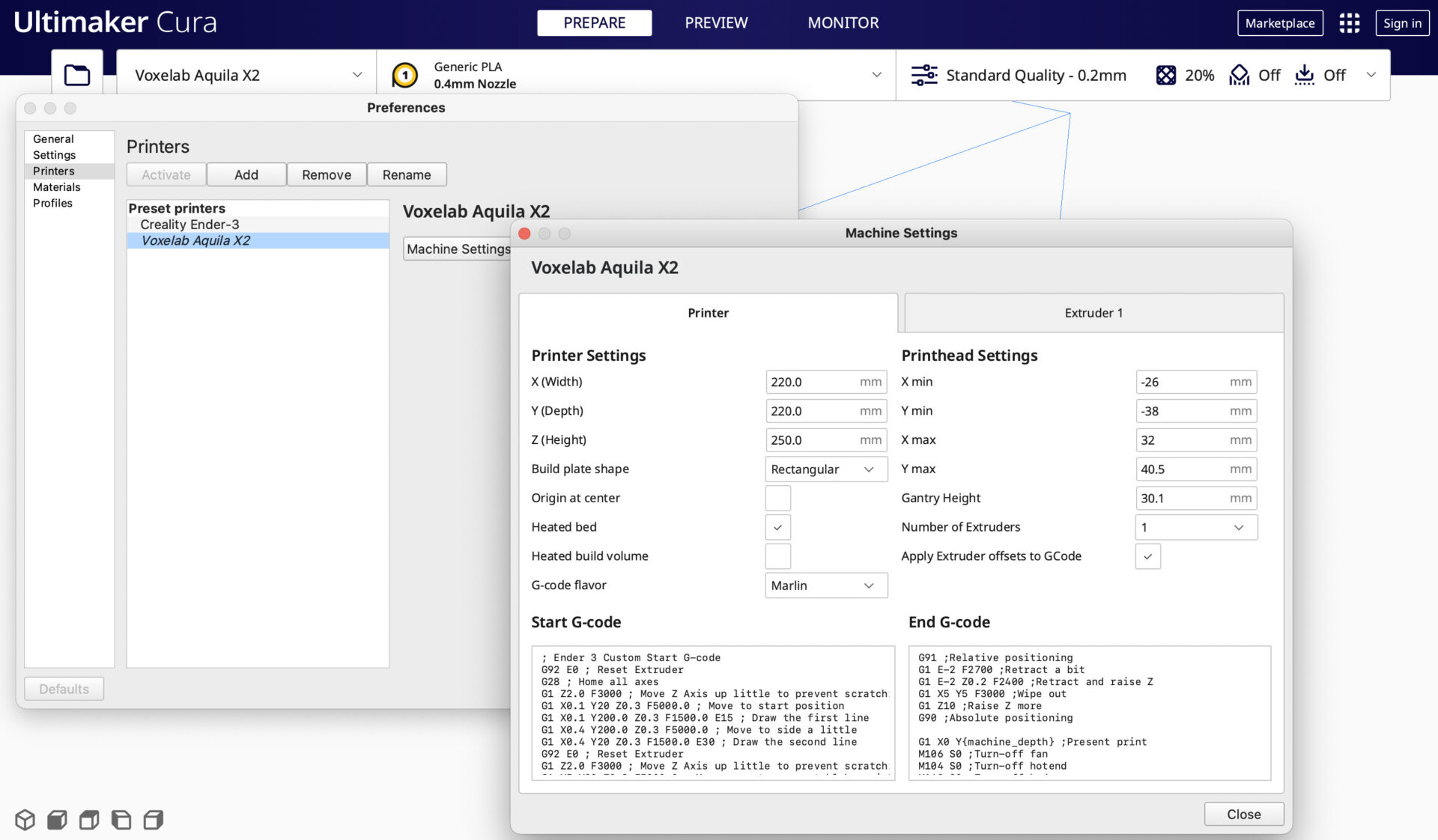
Task: Click the support structure icon
Action: (1239, 75)
